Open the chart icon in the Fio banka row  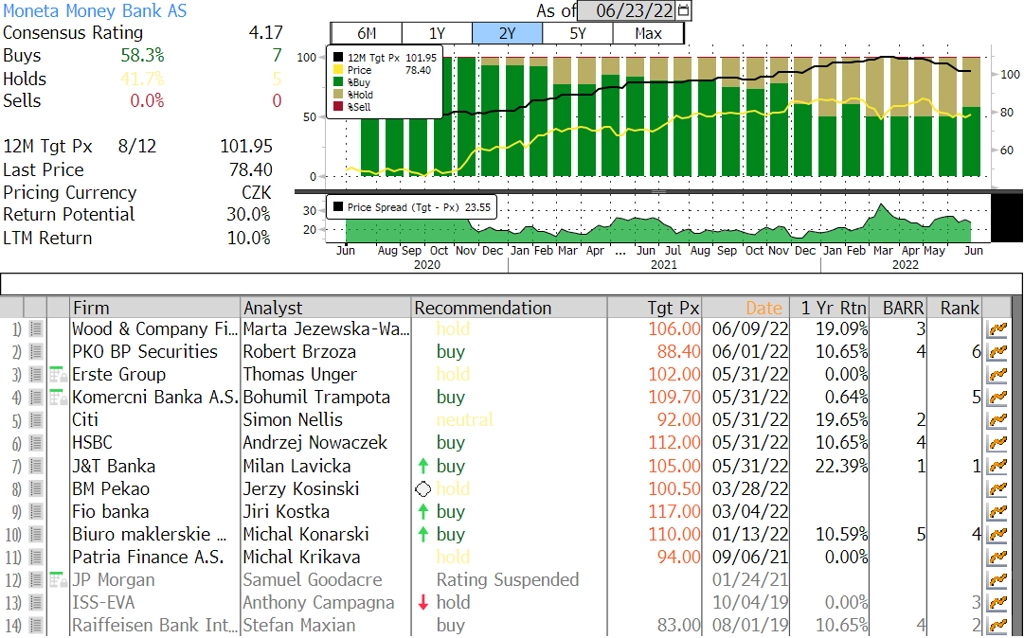click(x=997, y=513)
